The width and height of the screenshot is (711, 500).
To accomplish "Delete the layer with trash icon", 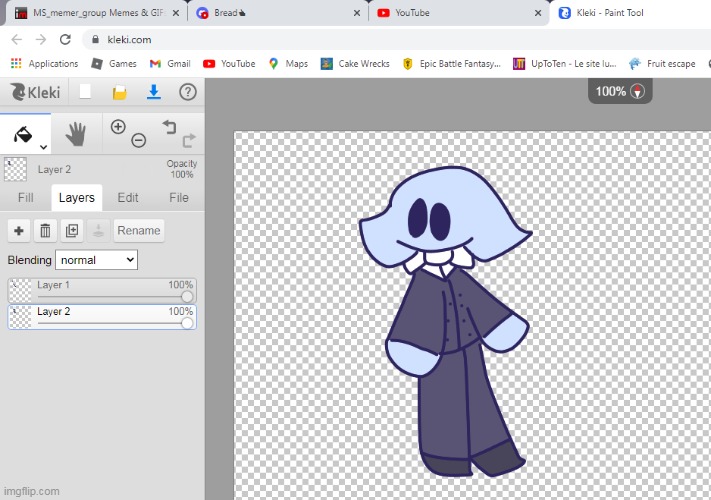I will [x=45, y=231].
